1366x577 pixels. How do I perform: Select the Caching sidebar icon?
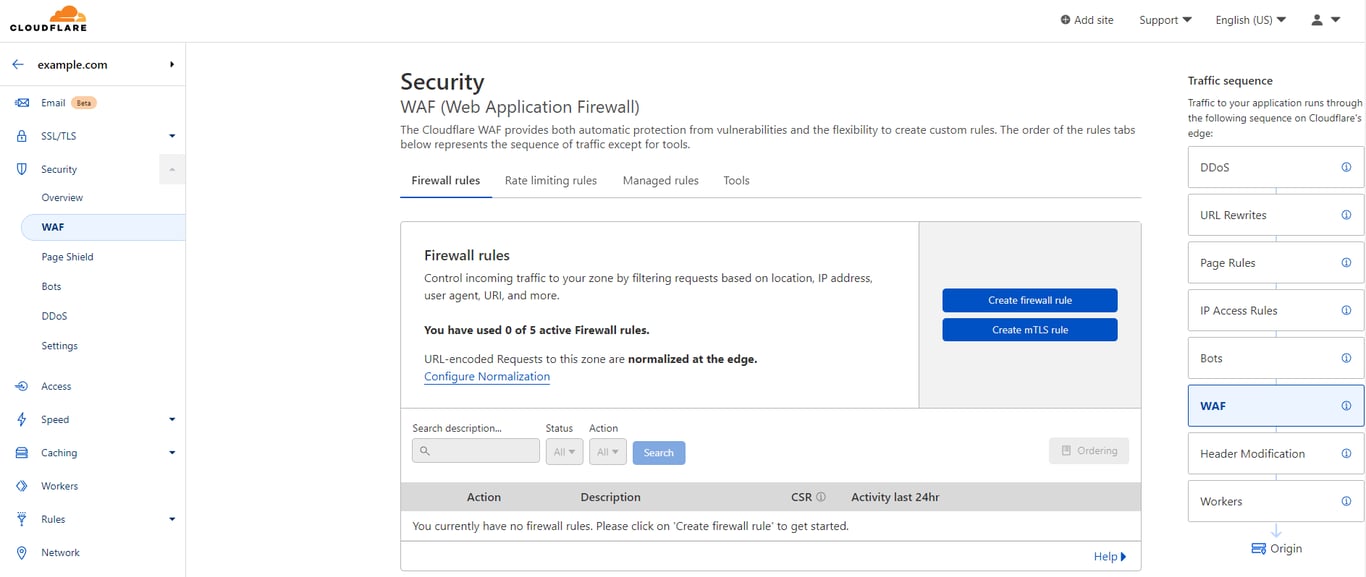(x=22, y=452)
